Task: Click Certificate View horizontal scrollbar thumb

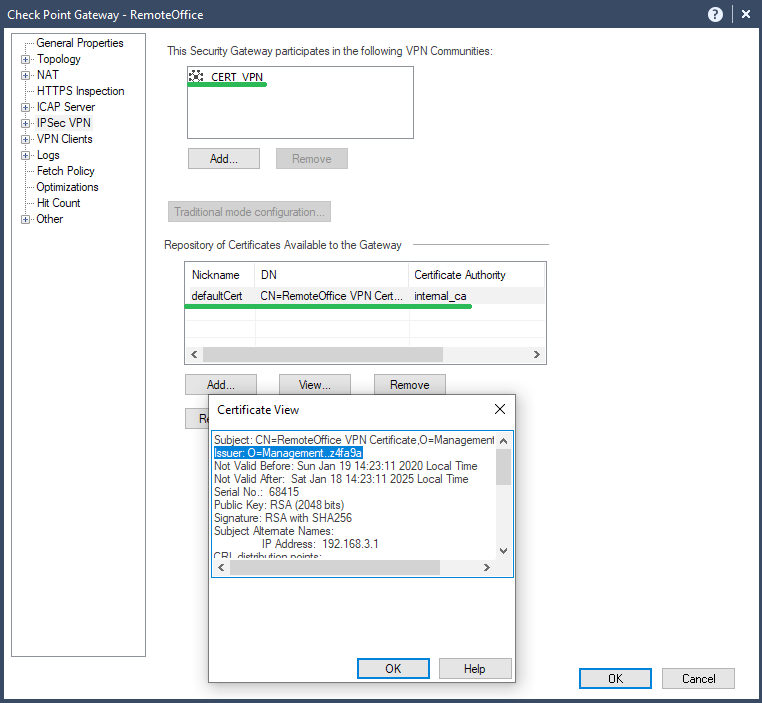Action: pos(335,567)
